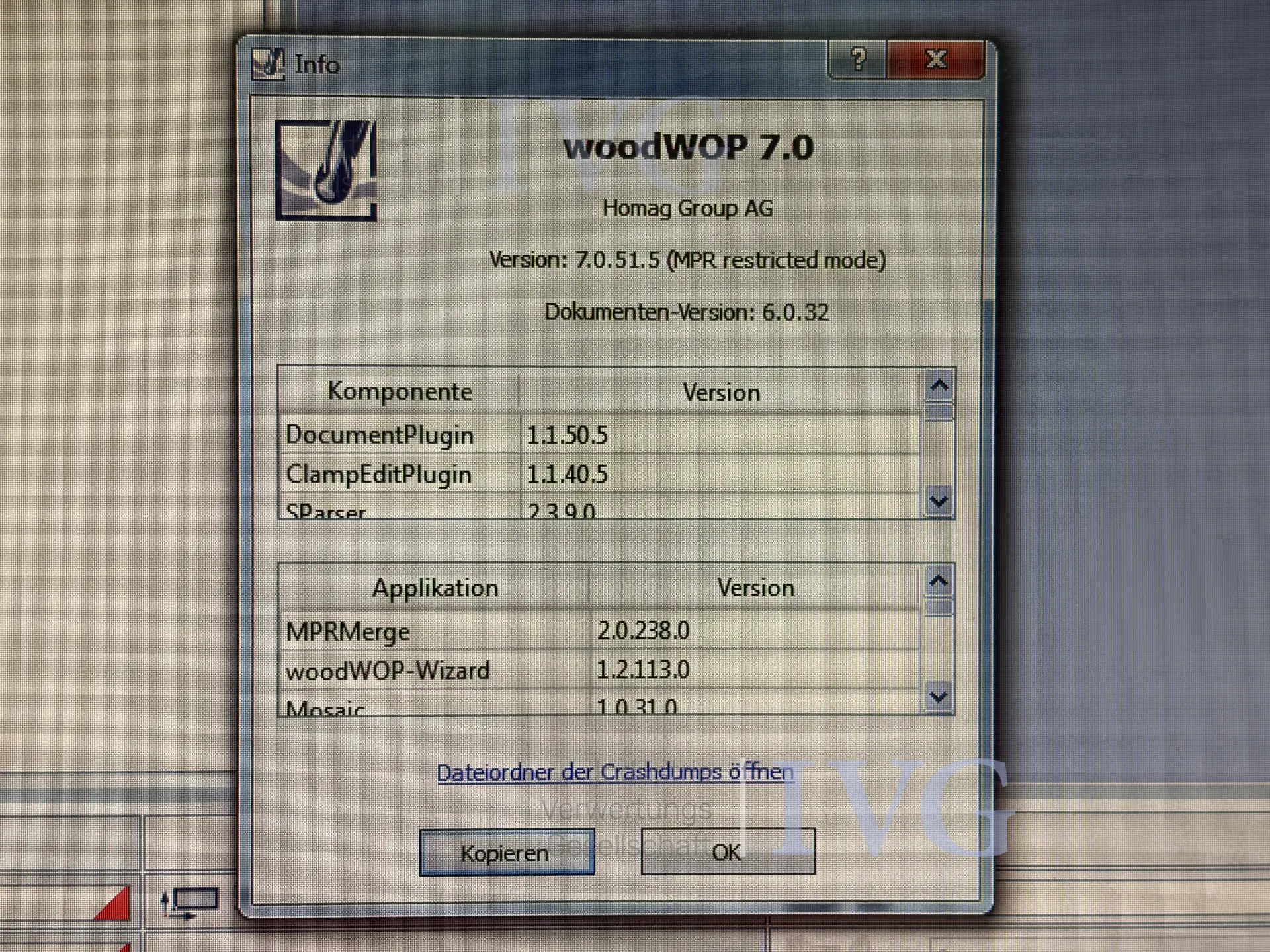Open help with the question mark button
The image size is (1270, 952).
pyautogui.click(x=857, y=60)
